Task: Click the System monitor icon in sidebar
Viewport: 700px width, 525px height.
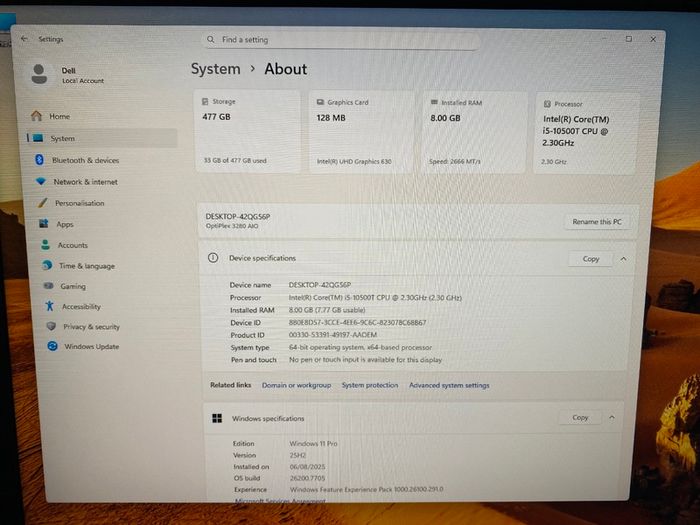Action: [38, 138]
